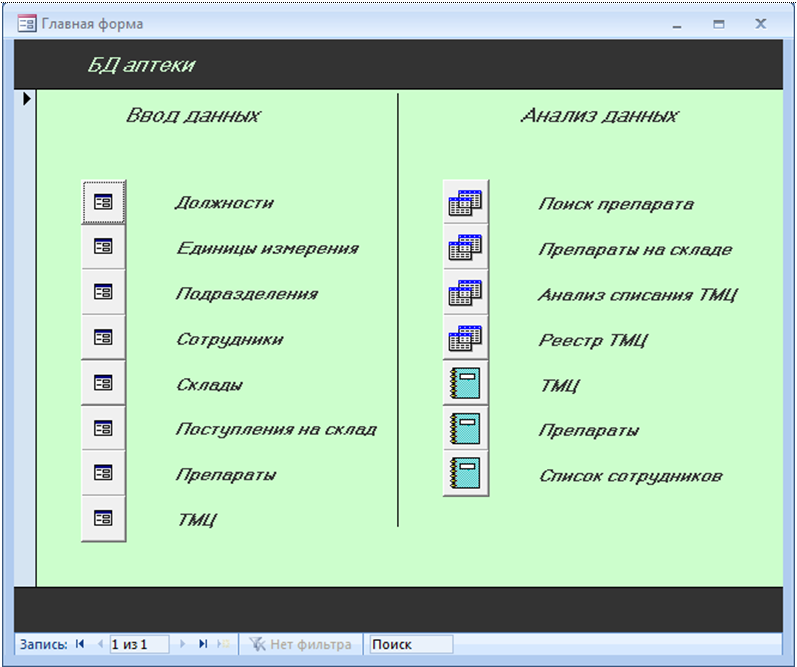Click the record number field
The width and height of the screenshot is (797, 667).
click(x=139, y=645)
